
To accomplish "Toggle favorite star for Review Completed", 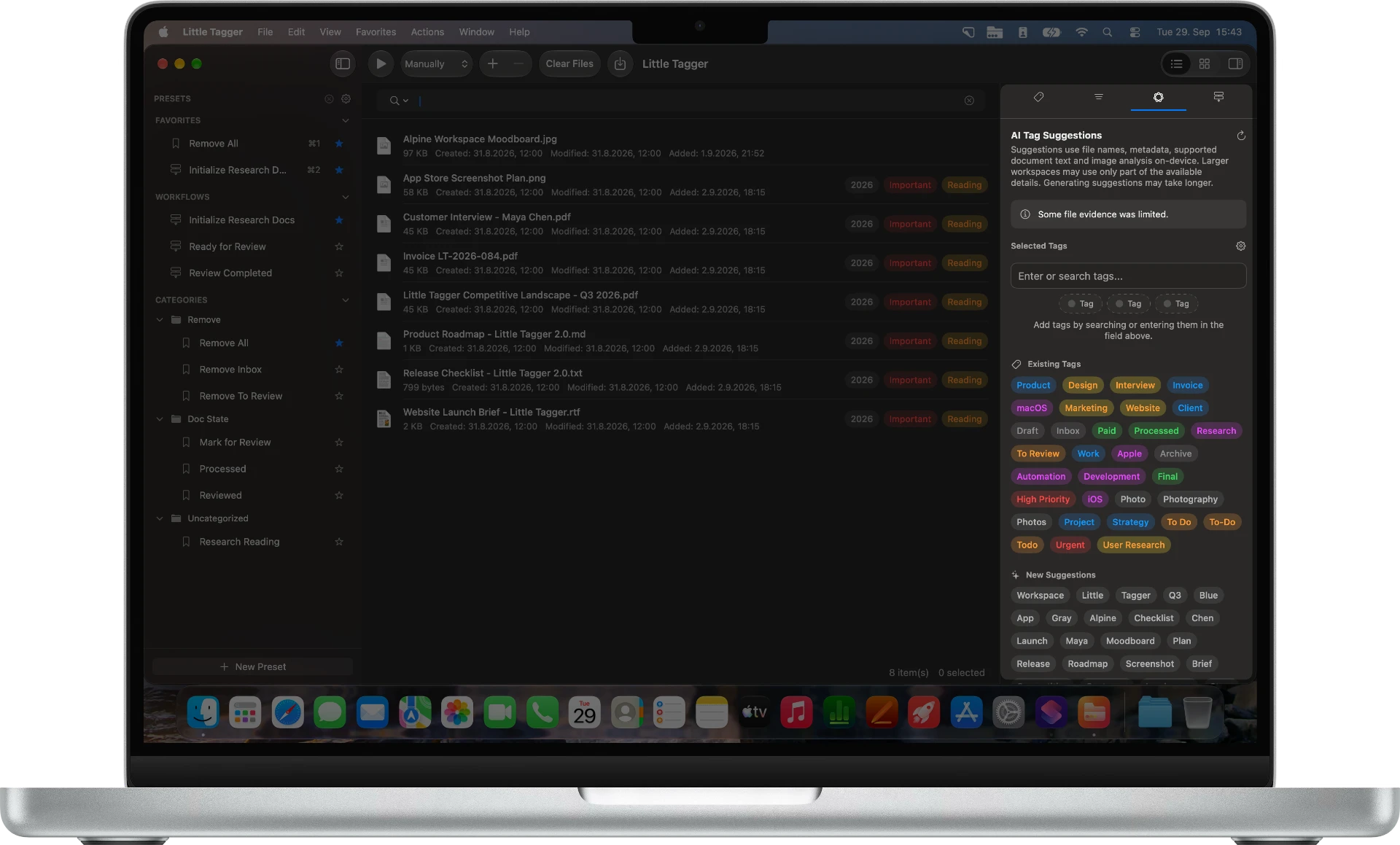I will pyautogui.click(x=339, y=273).
